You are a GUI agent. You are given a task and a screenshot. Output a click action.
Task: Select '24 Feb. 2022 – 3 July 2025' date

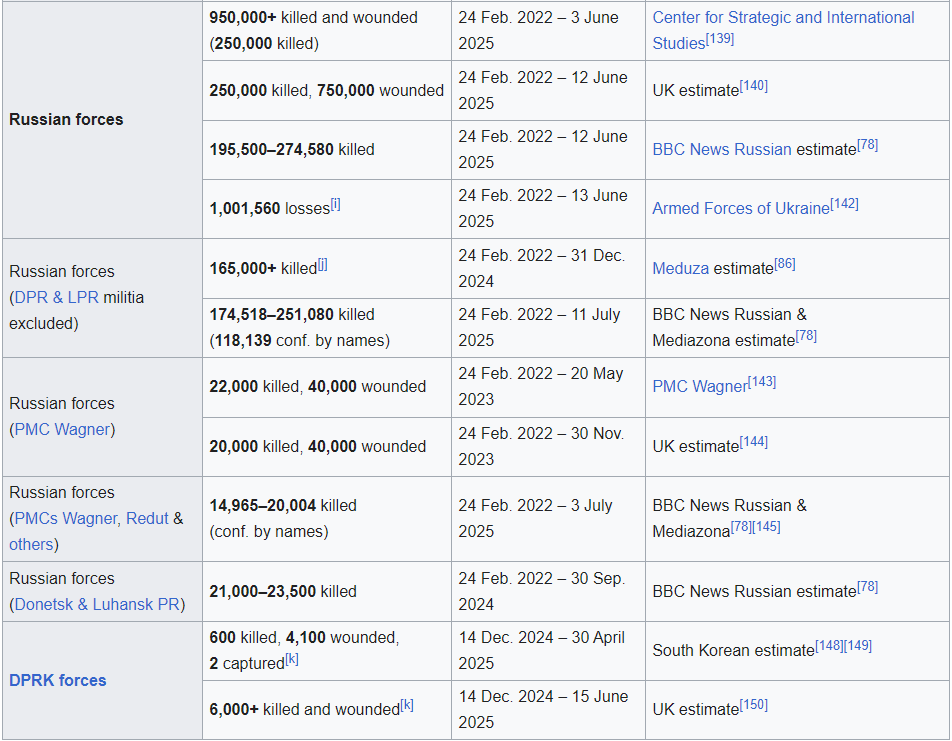click(x=536, y=518)
